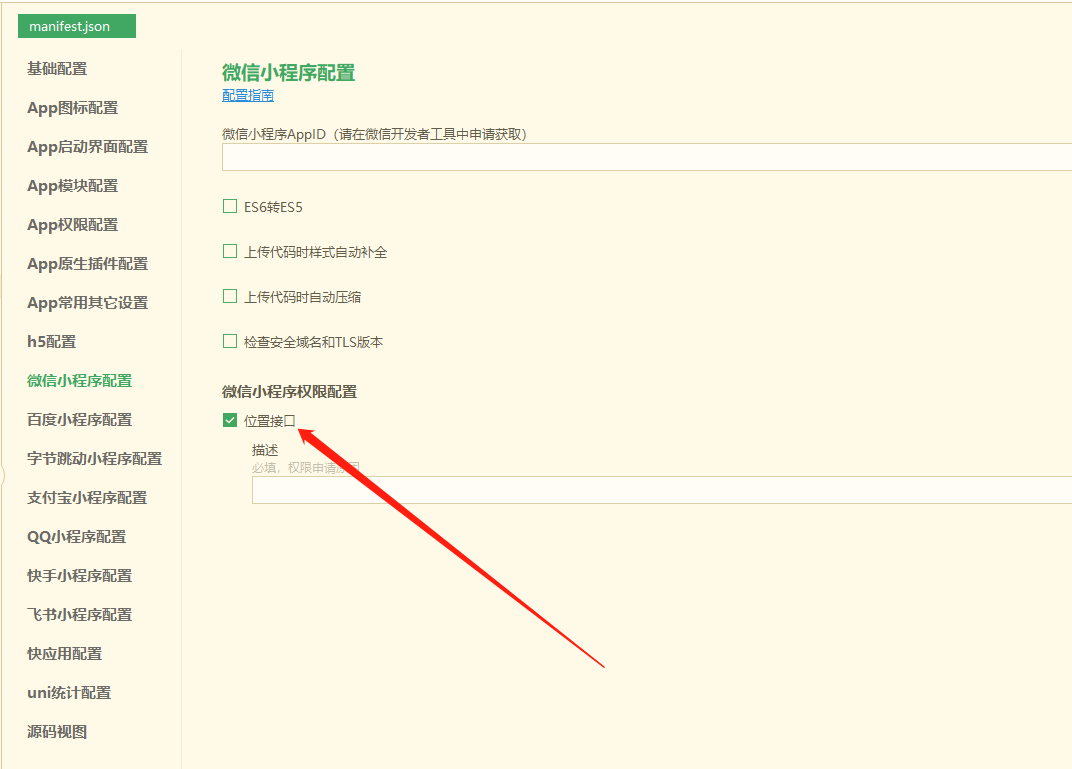The width and height of the screenshot is (1072, 769).
Task: Open App原生插件配置 section
Action: [88, 263]
